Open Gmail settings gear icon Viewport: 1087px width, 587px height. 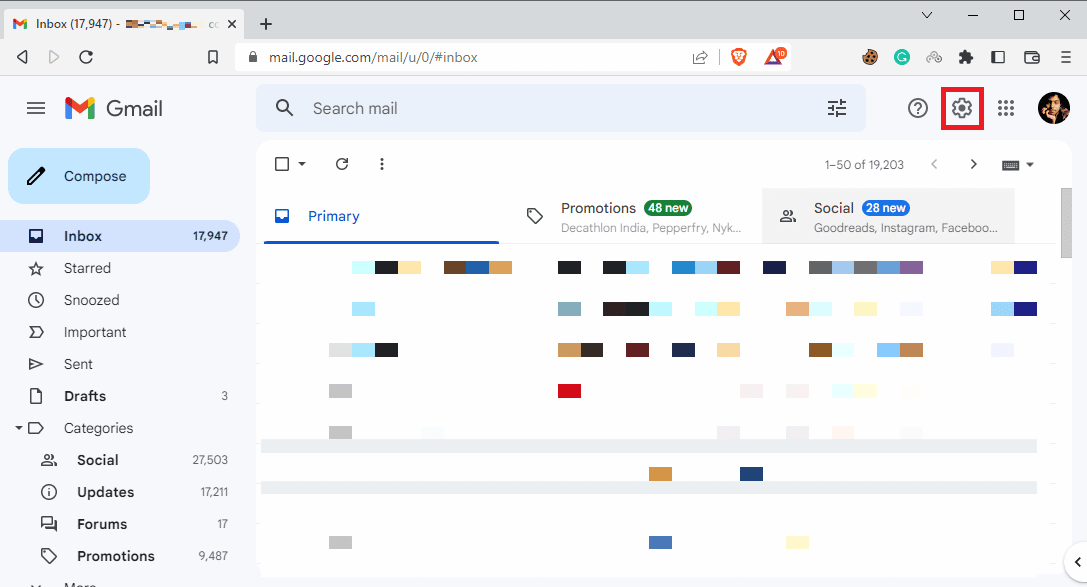coord(962,108)
